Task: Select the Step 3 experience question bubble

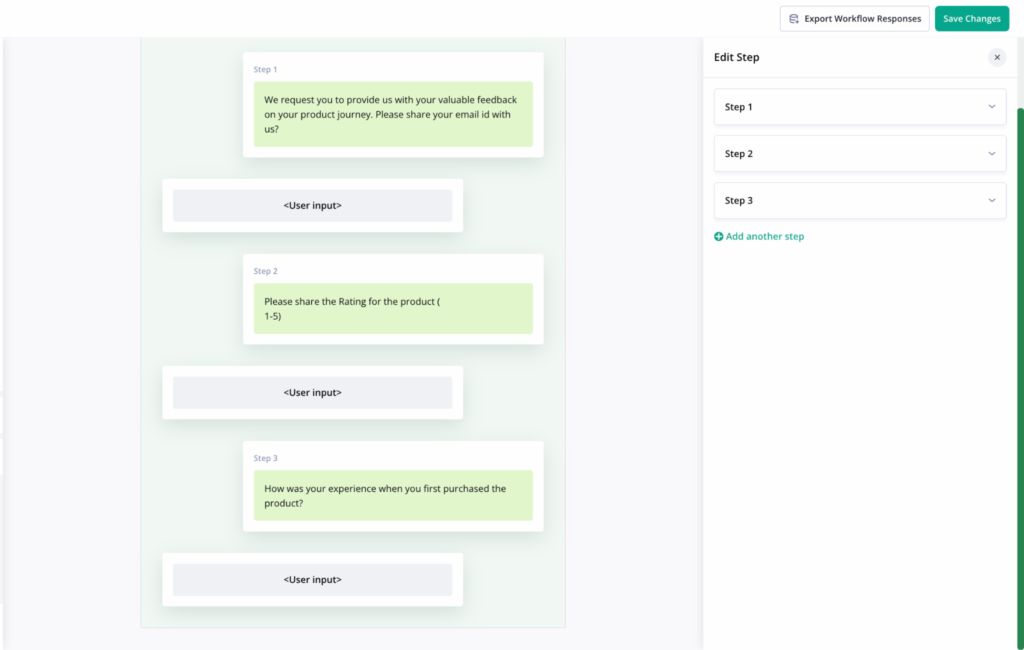Action: click(x=393, y=495)
